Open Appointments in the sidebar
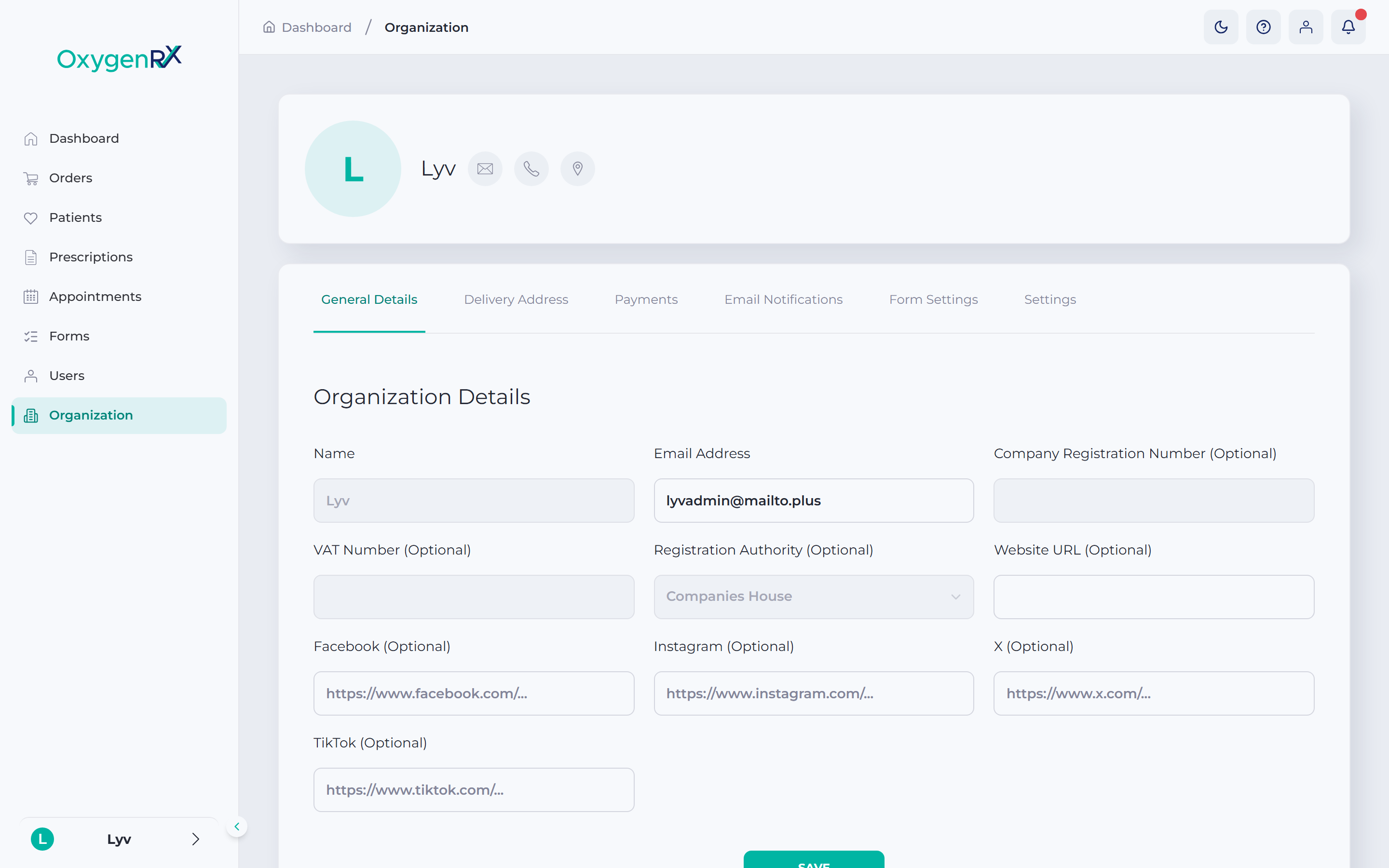 coord(119,297)
